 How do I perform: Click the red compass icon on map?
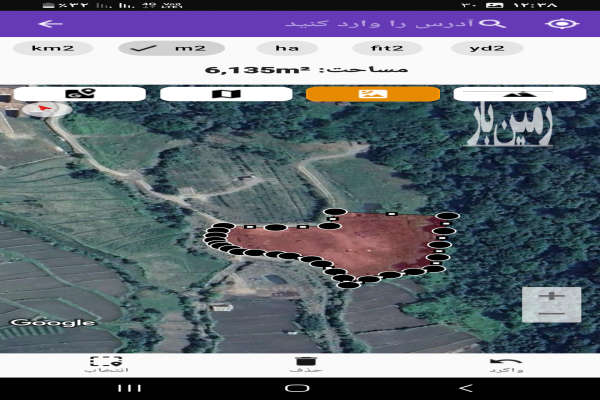[43, 110]
